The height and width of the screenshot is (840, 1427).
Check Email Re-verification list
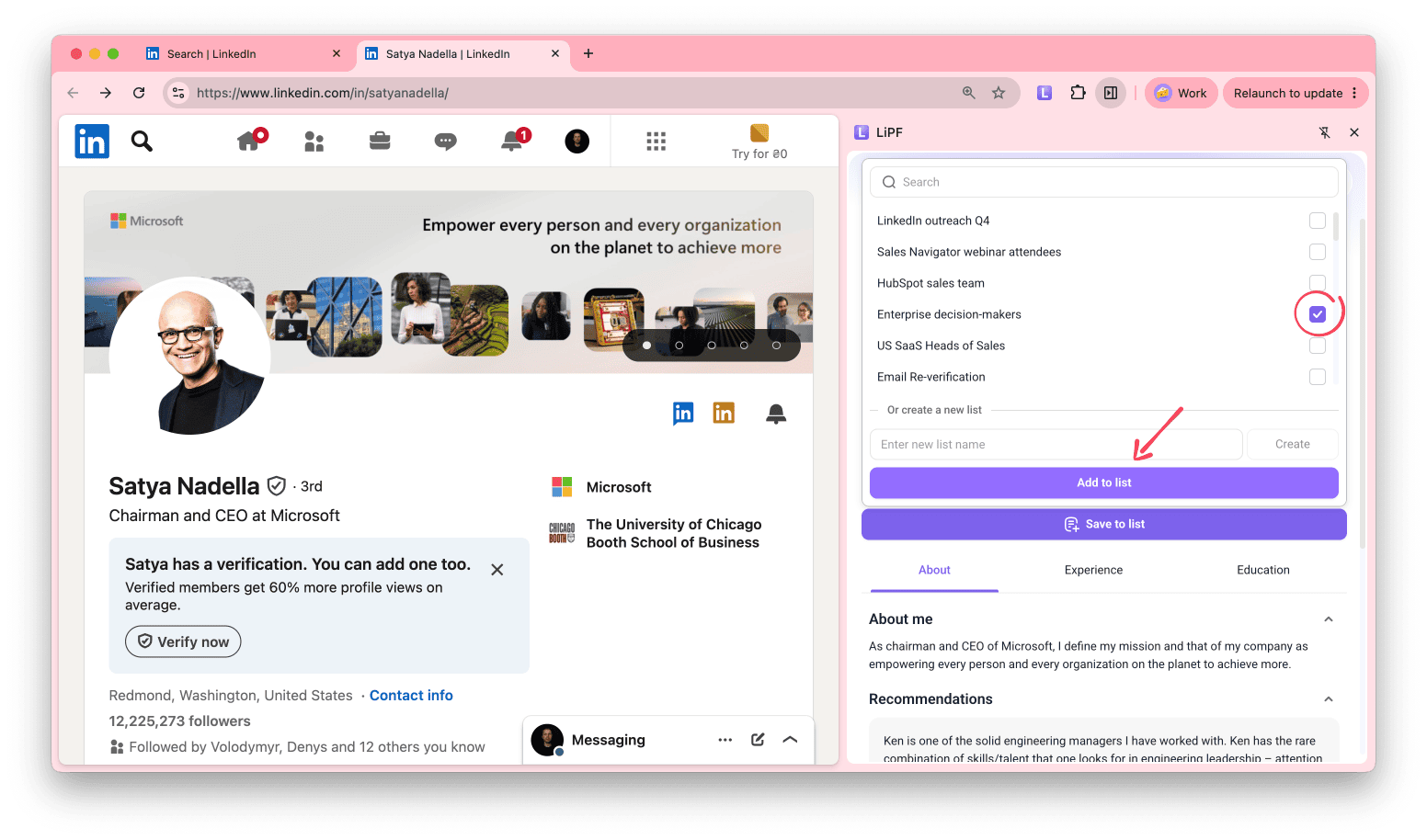pos(1318,377)
